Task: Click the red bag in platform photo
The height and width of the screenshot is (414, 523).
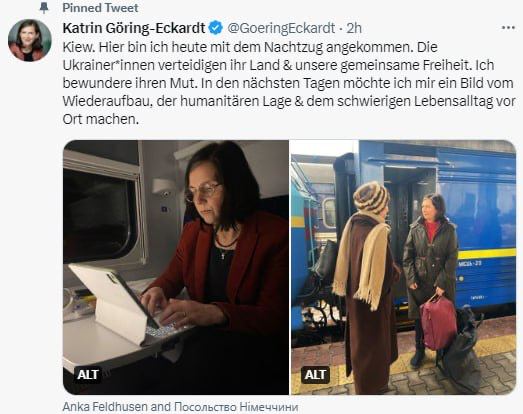Action: tap(438, 323)
